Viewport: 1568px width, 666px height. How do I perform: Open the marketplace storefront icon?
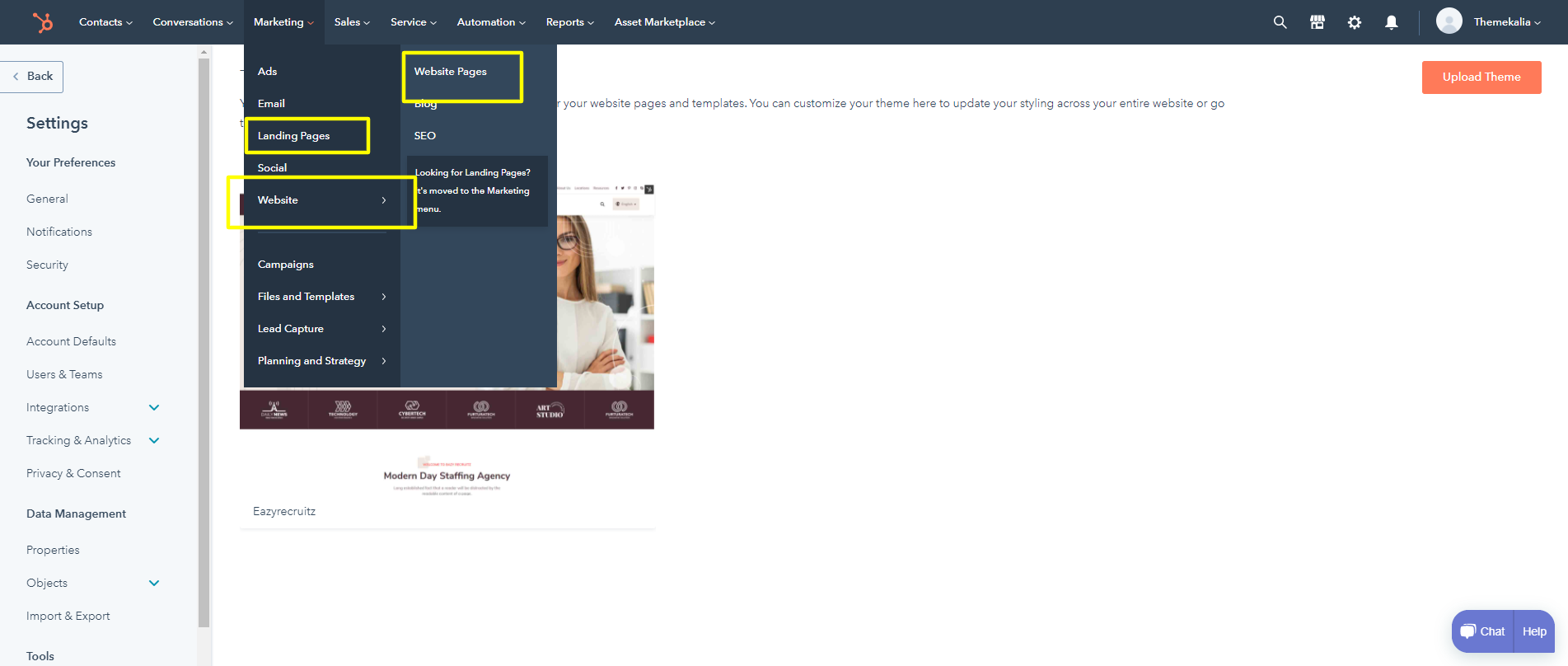pos(1317,22)
